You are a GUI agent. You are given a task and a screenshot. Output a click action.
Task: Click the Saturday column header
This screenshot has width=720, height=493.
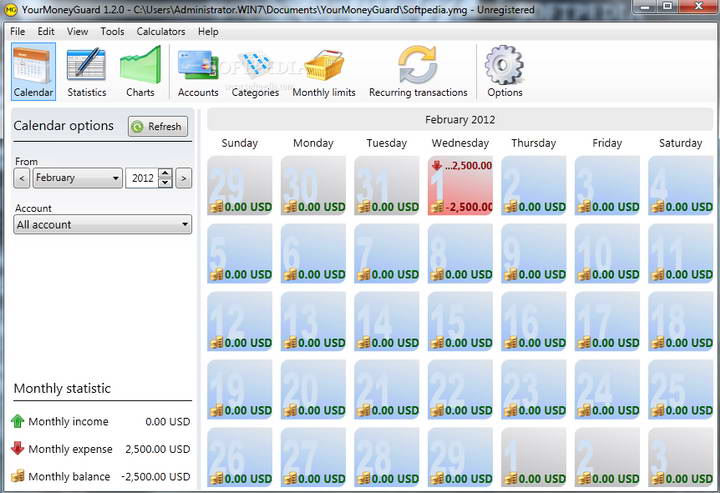click(x=681, y=143)
